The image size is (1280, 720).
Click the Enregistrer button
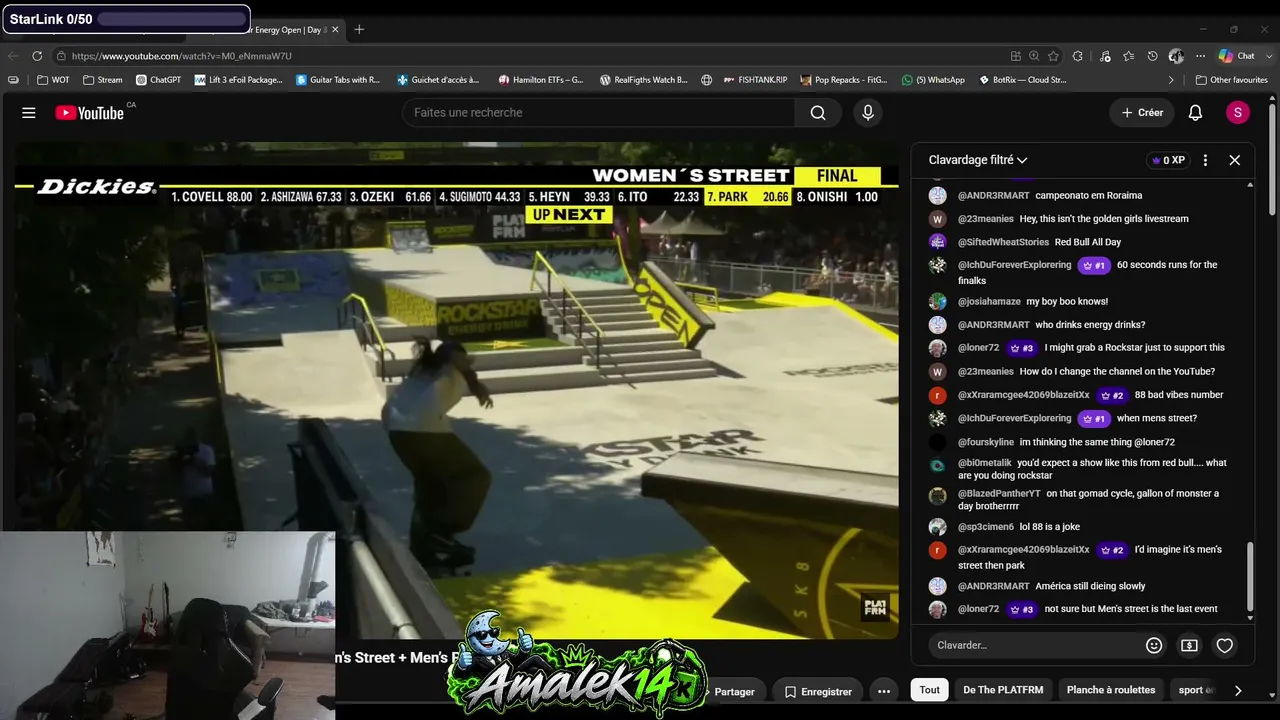point(818,691)
